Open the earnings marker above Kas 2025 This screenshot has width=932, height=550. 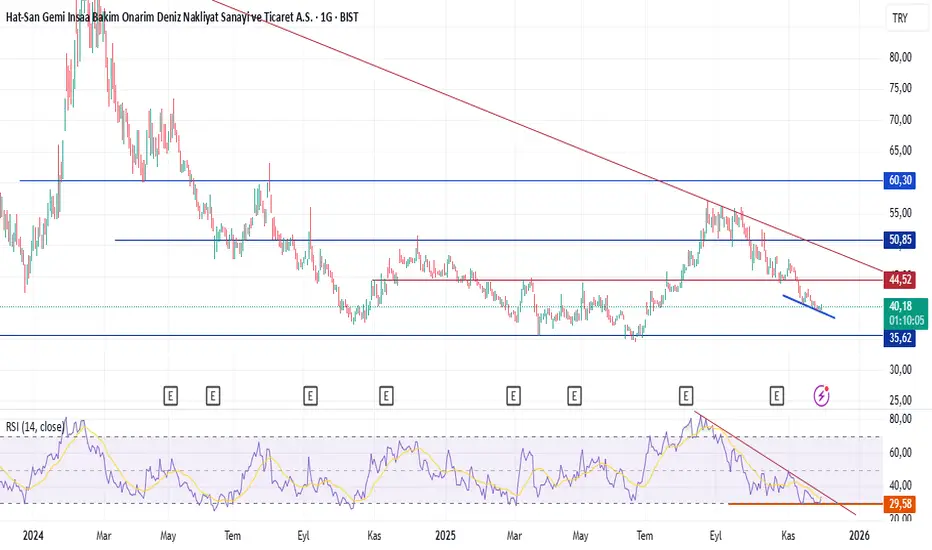[777, 395]
